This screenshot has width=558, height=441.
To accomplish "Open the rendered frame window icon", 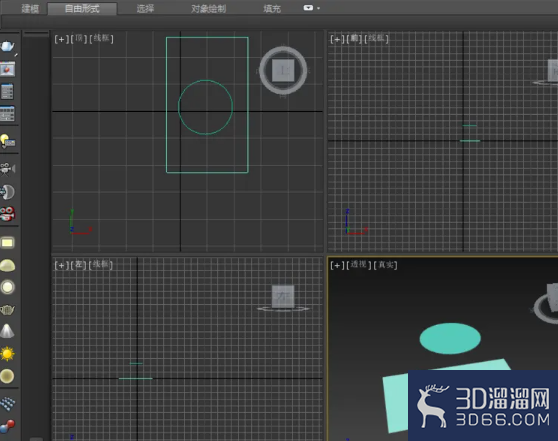I will (x=7, y=69).
